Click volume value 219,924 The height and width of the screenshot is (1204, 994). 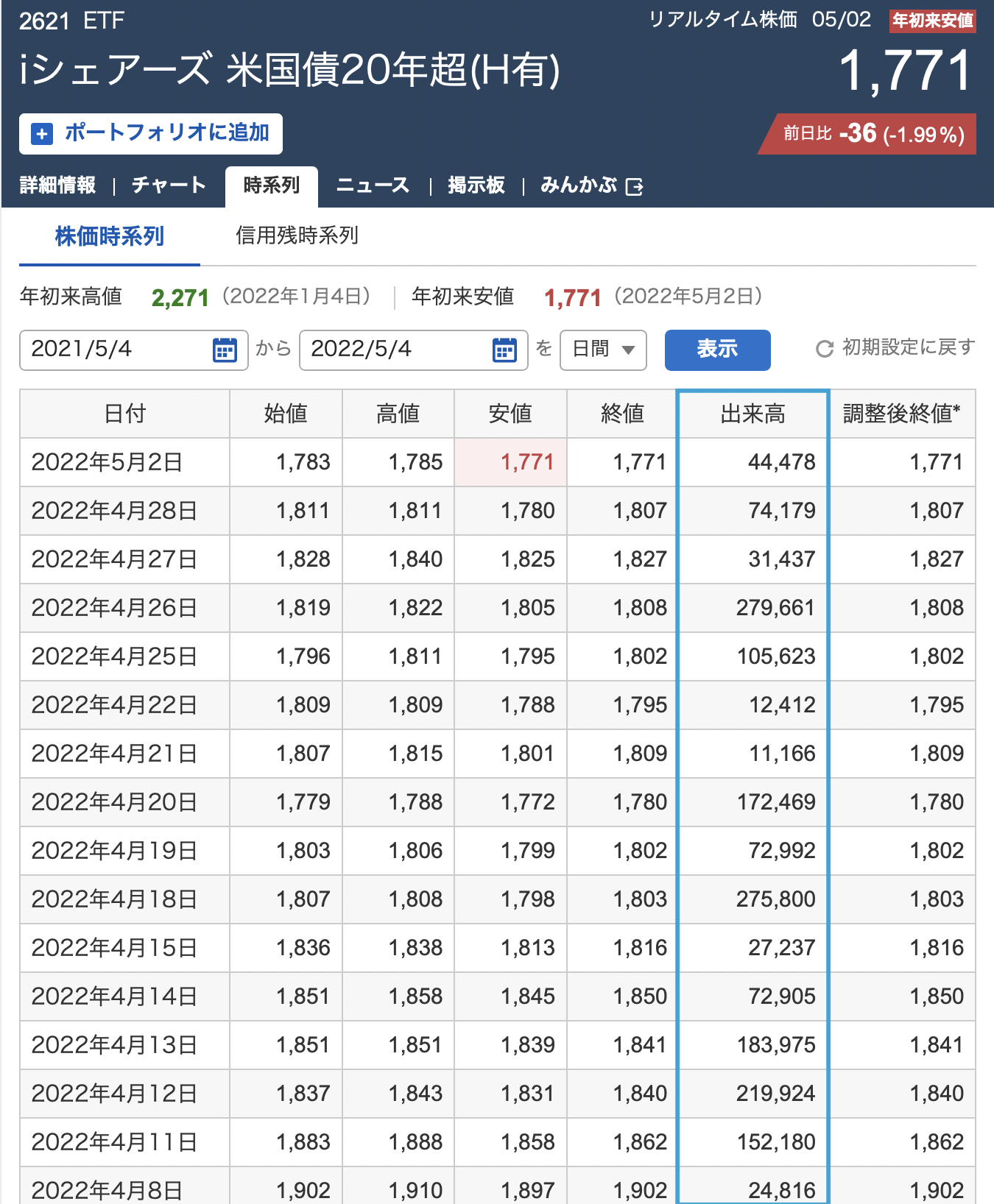[776, 1094]
